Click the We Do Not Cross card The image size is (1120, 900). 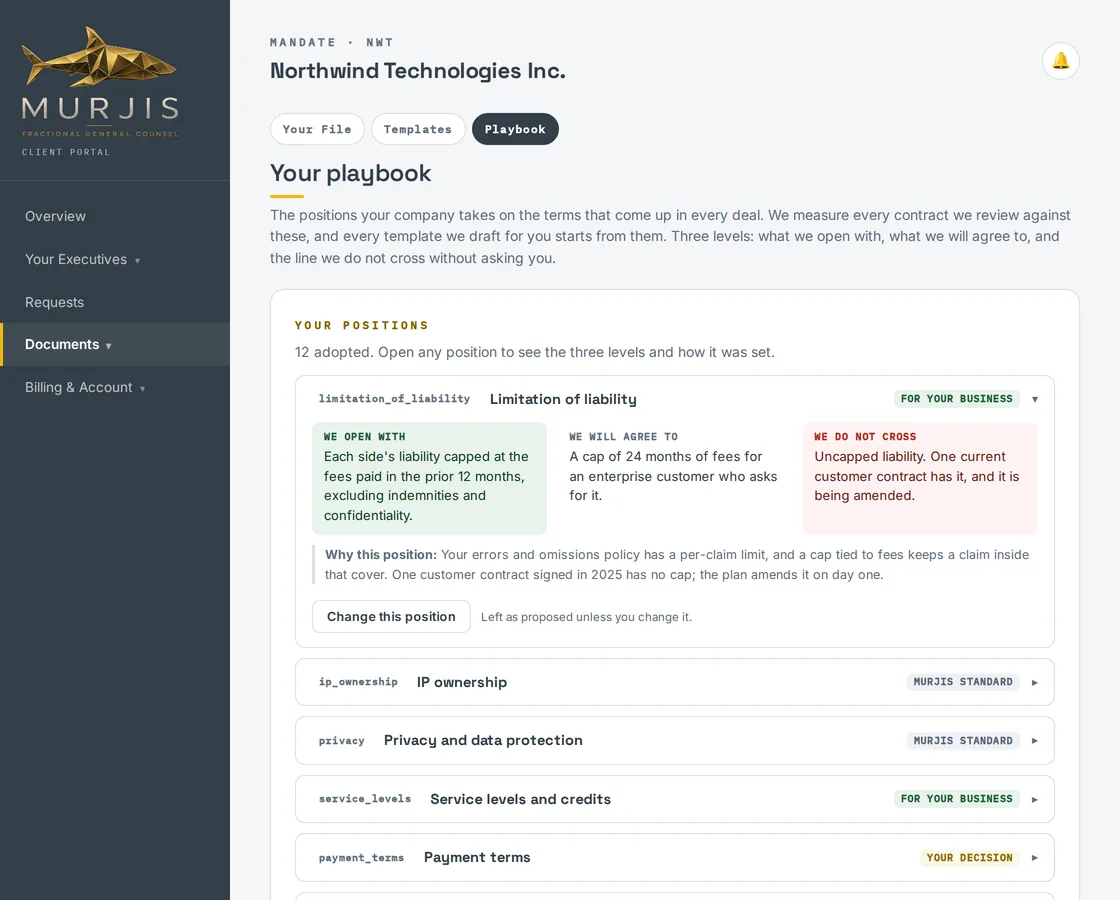click(920, 479)
